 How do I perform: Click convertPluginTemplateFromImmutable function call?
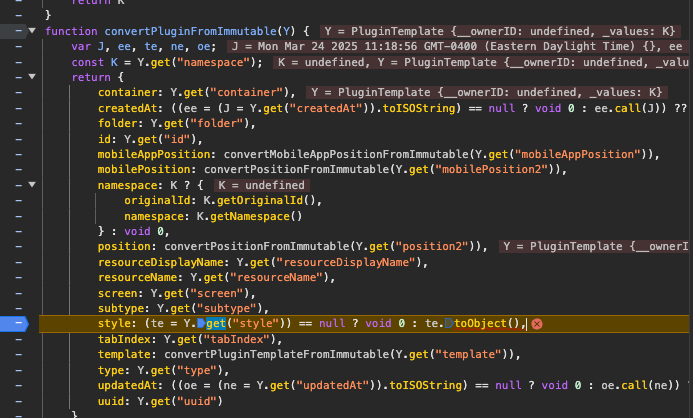[277, 354]
